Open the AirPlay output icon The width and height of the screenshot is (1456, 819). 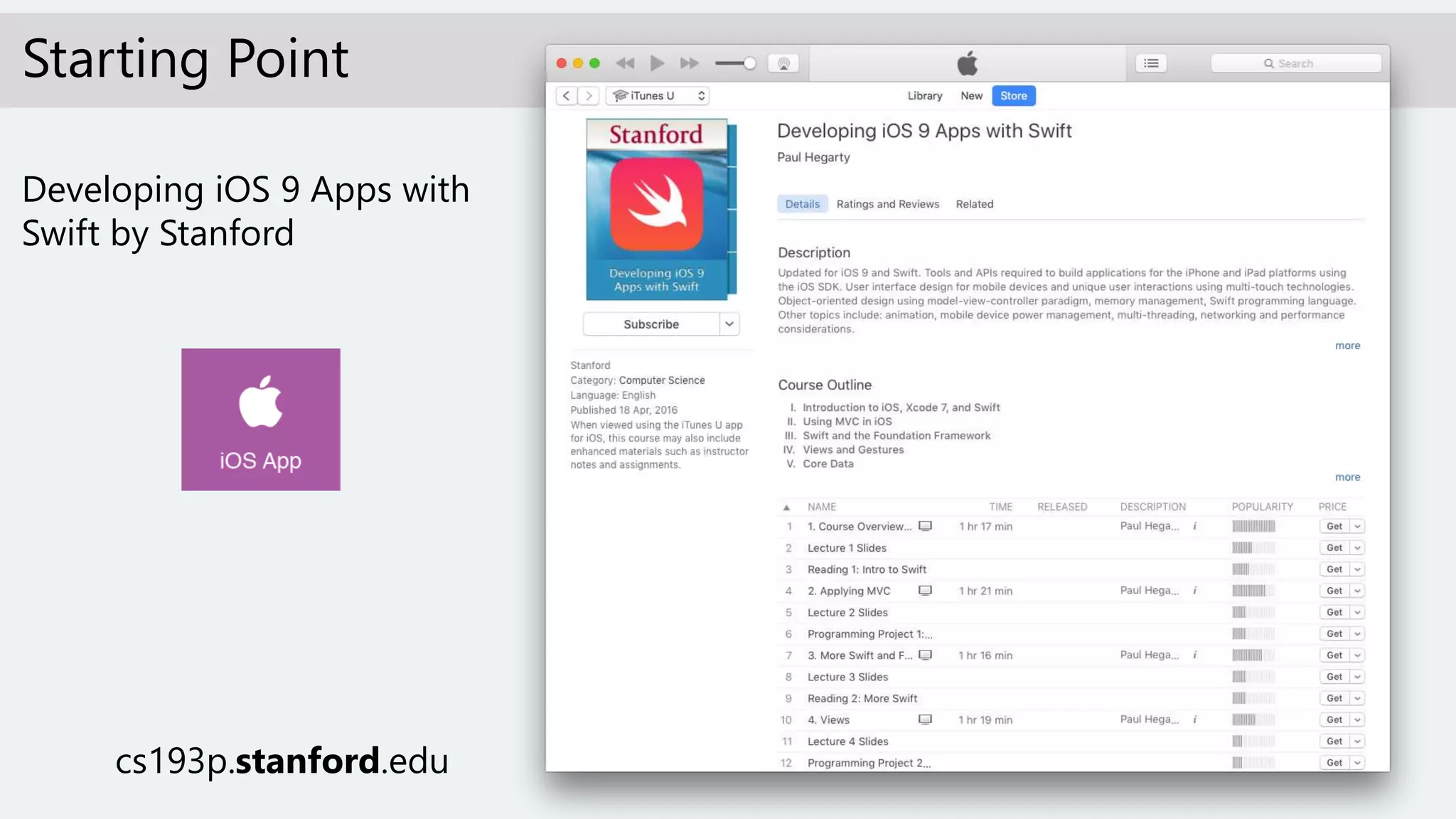click(x=783, y=63)
